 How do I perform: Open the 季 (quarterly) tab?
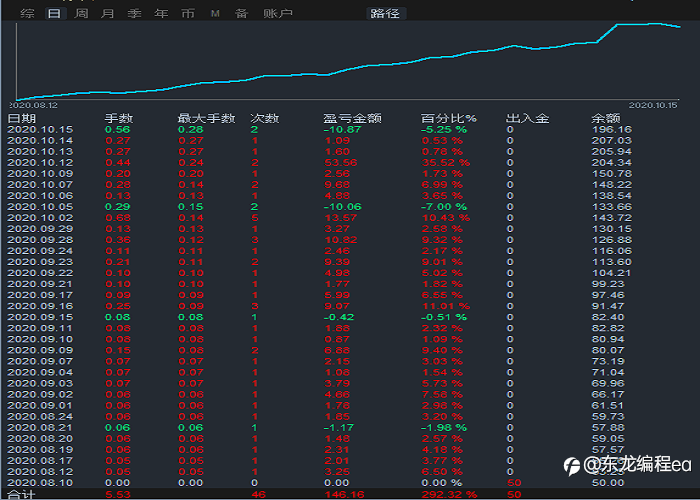pyautogui.click(x=134, y=13)
